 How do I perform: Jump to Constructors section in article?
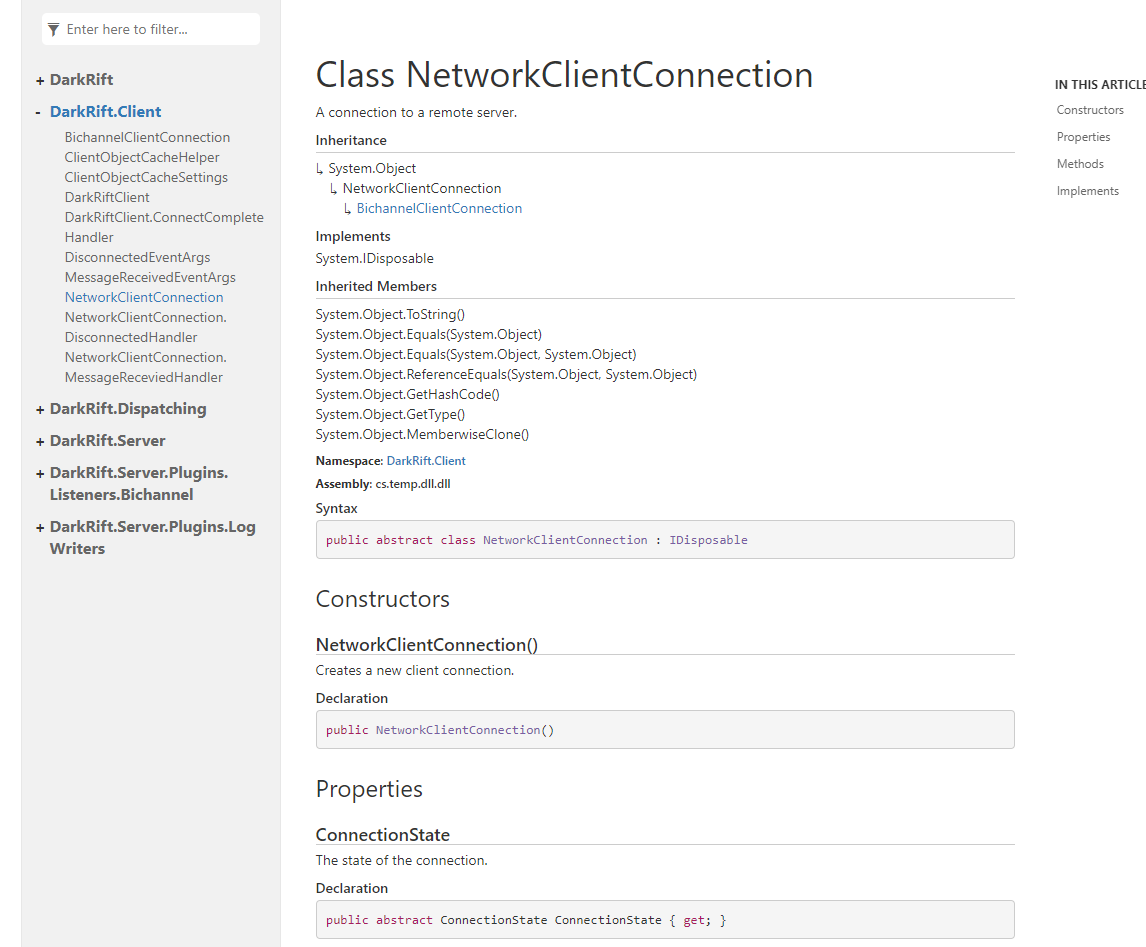coord(1090,110)
